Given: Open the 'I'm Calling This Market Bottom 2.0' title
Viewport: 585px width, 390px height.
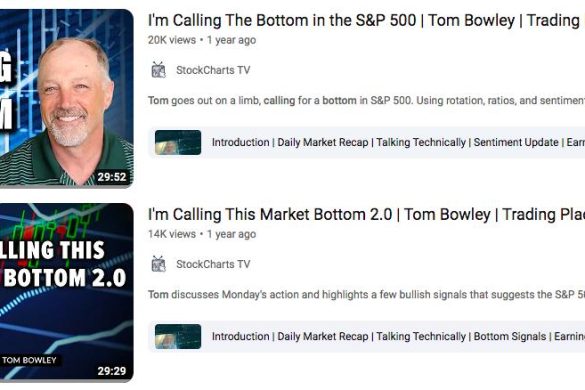Looking at the screenshot, I should pos(366,214).
